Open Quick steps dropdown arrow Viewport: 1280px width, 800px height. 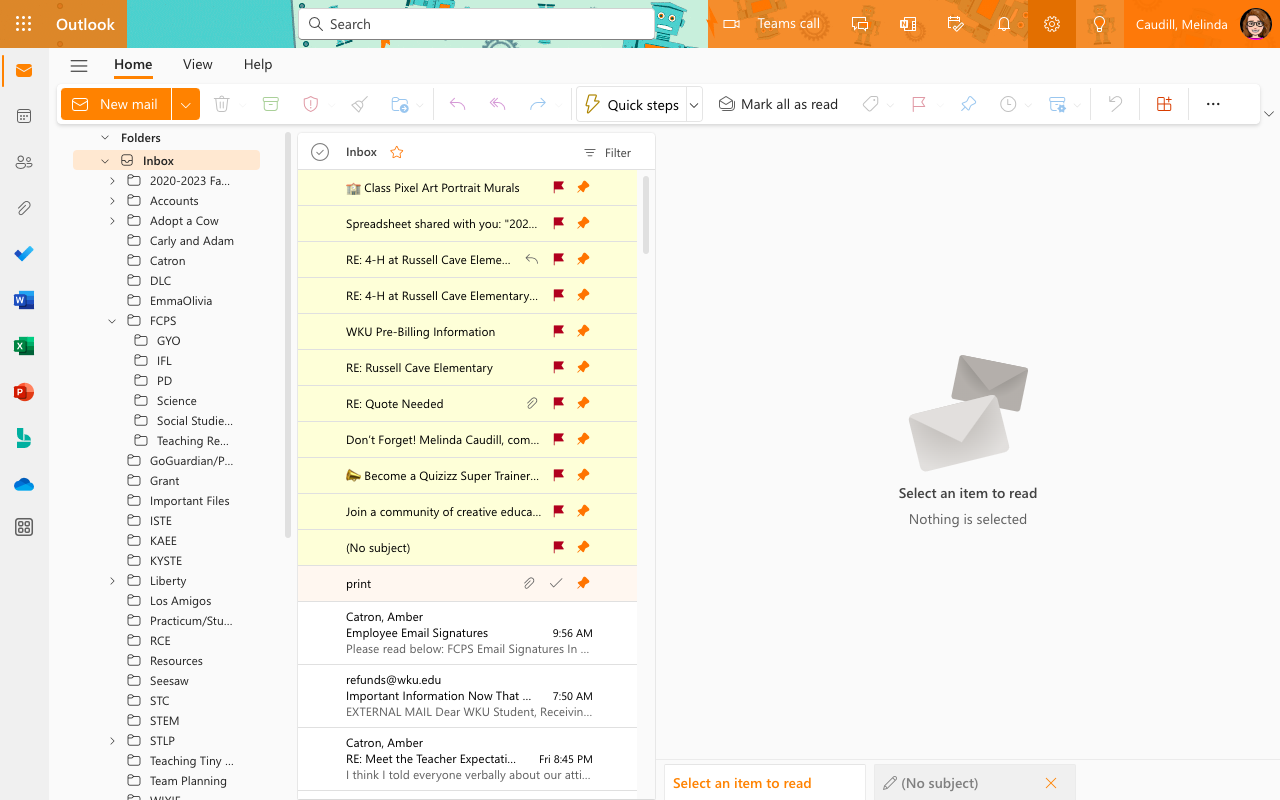click(x=694, y=105)
